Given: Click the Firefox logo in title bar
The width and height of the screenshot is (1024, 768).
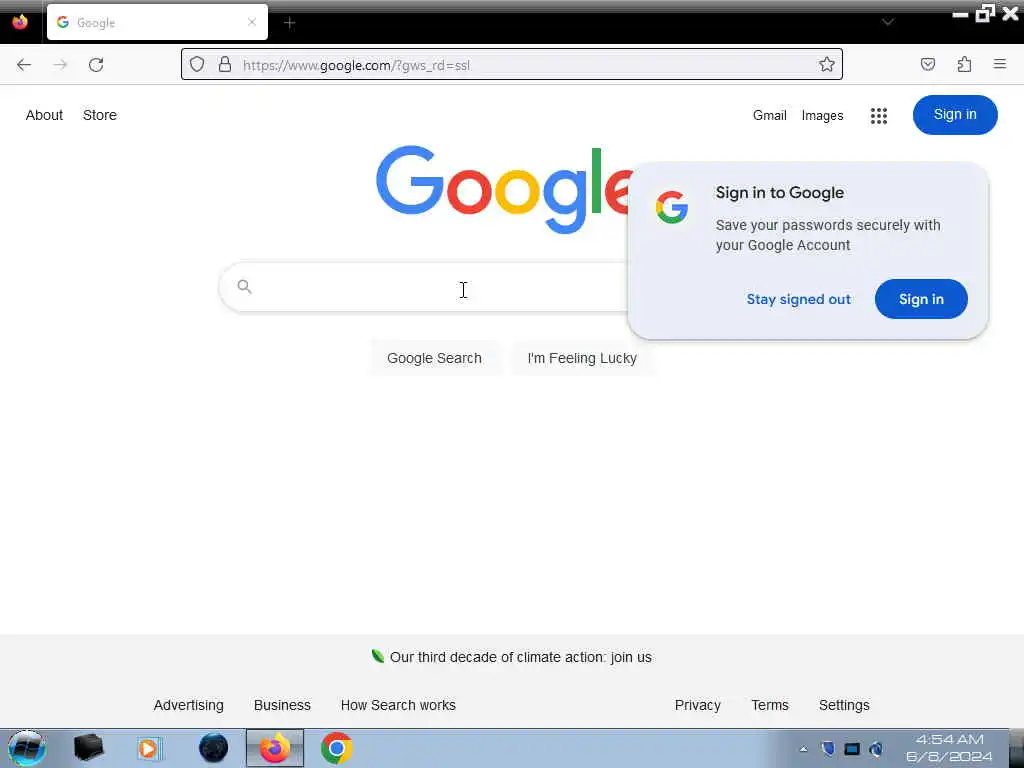Looking at the screenshot, I should point(20,22).
